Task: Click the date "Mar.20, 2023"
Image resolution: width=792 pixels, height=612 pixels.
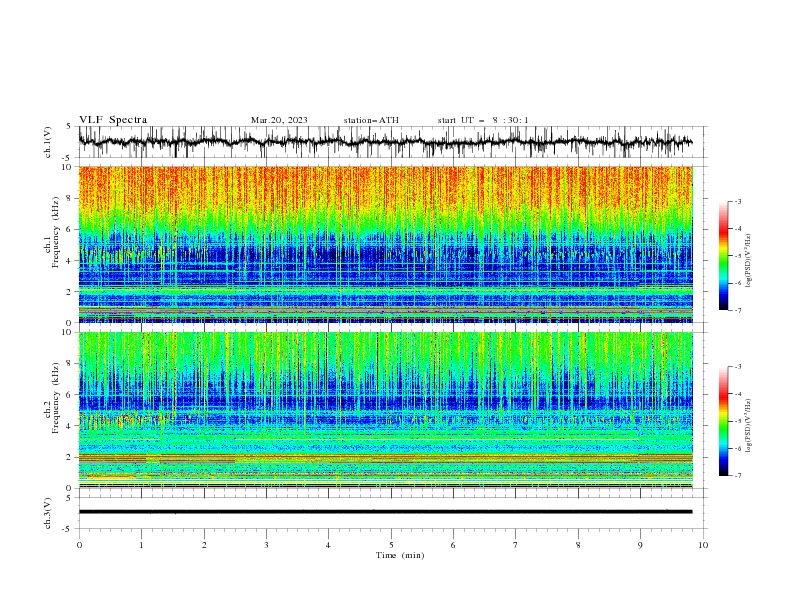Action: pyautogui.click(x=279, y=120)
